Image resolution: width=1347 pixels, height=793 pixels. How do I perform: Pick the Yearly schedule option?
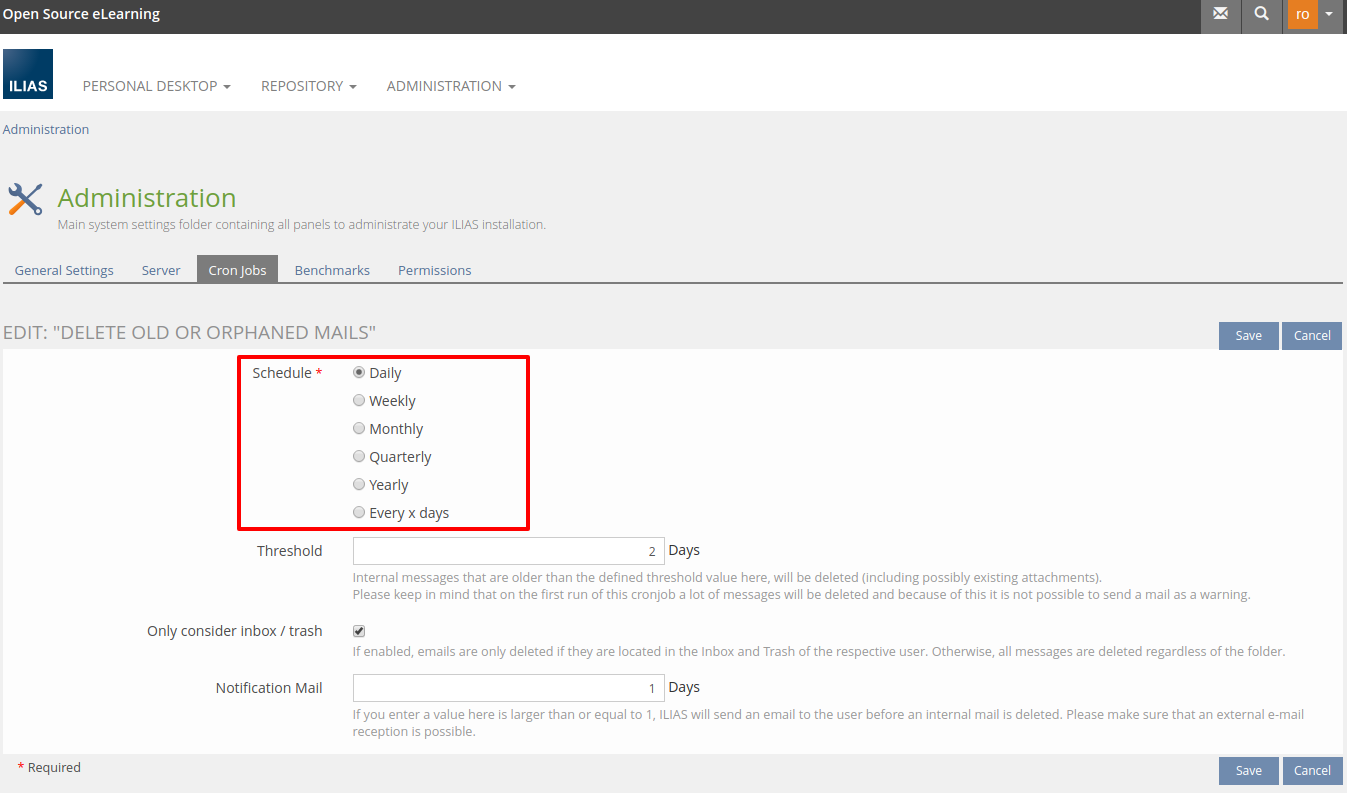(359, 484)
